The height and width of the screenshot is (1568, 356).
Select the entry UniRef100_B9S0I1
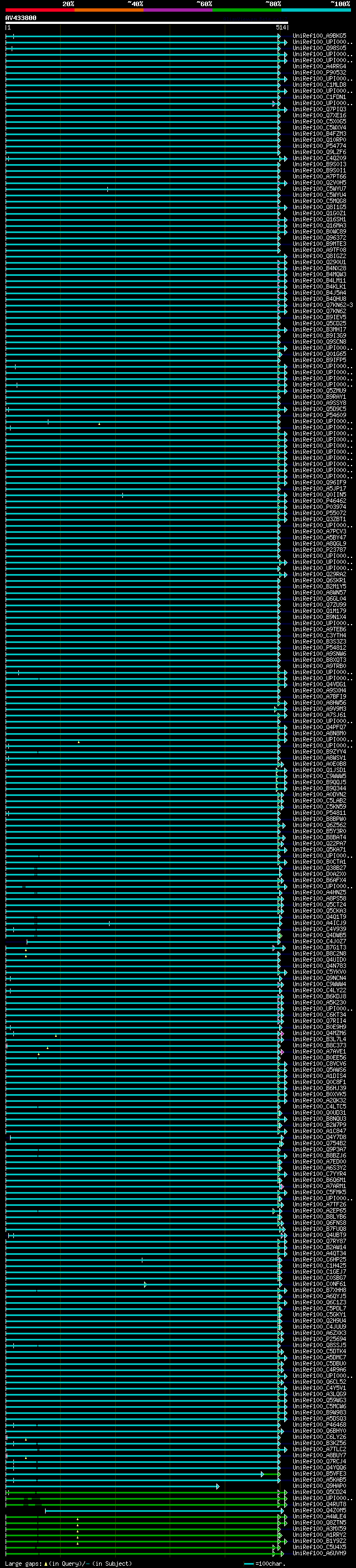[319, 170]
